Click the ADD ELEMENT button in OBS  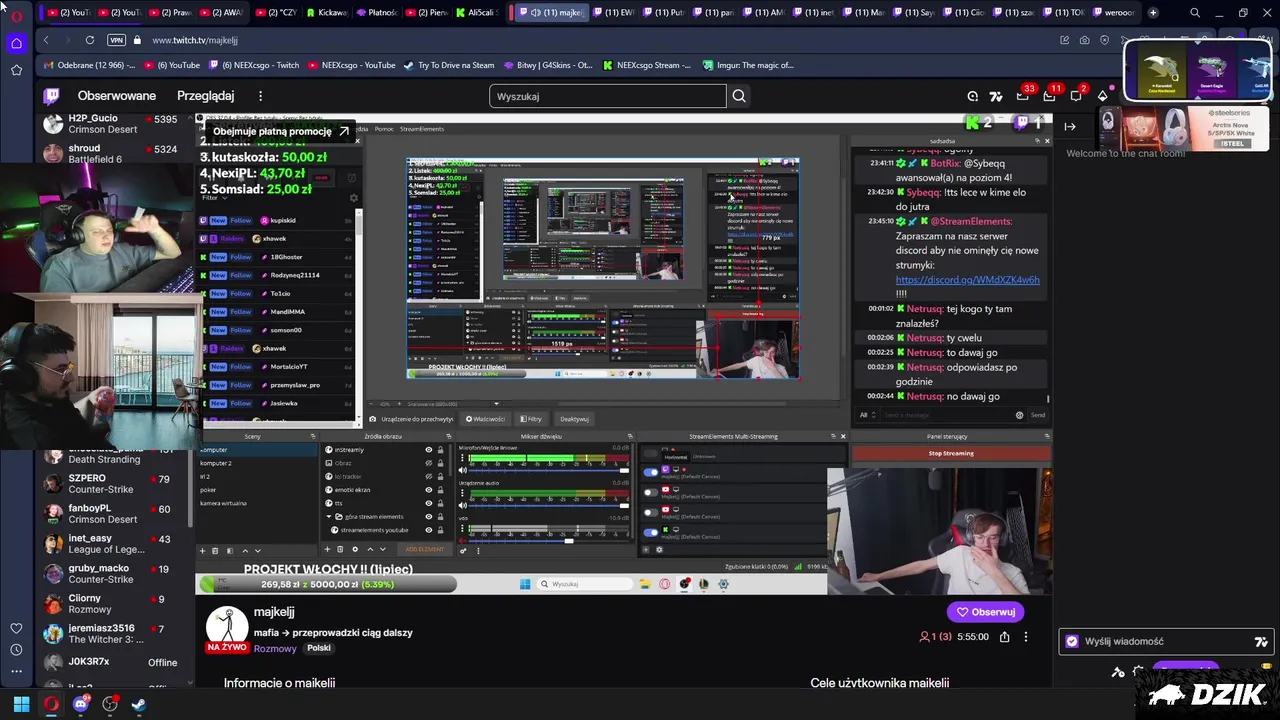[424, 549]
